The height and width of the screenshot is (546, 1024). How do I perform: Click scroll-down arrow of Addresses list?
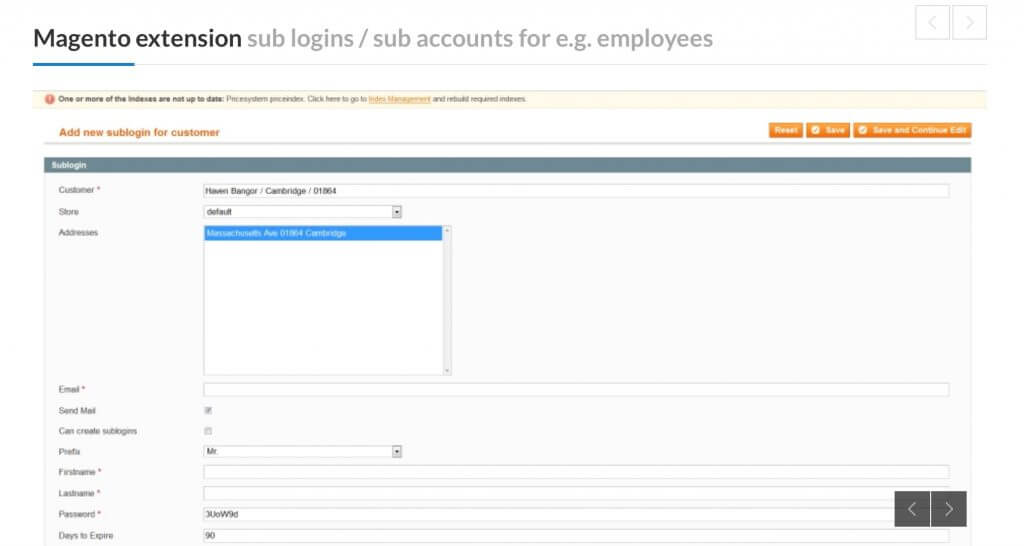pos(447,370)
